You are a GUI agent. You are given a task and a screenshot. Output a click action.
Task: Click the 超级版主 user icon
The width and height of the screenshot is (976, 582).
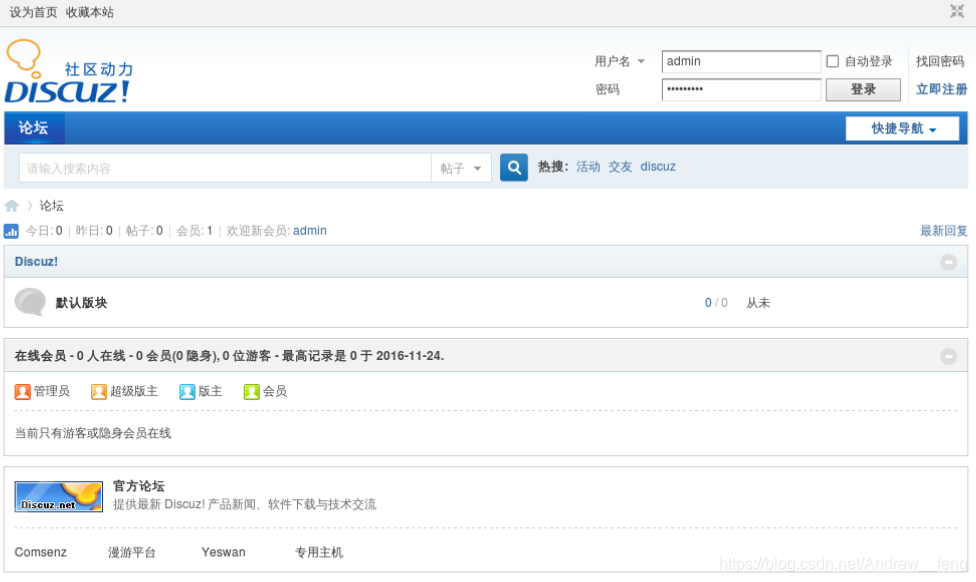point(98,392)
